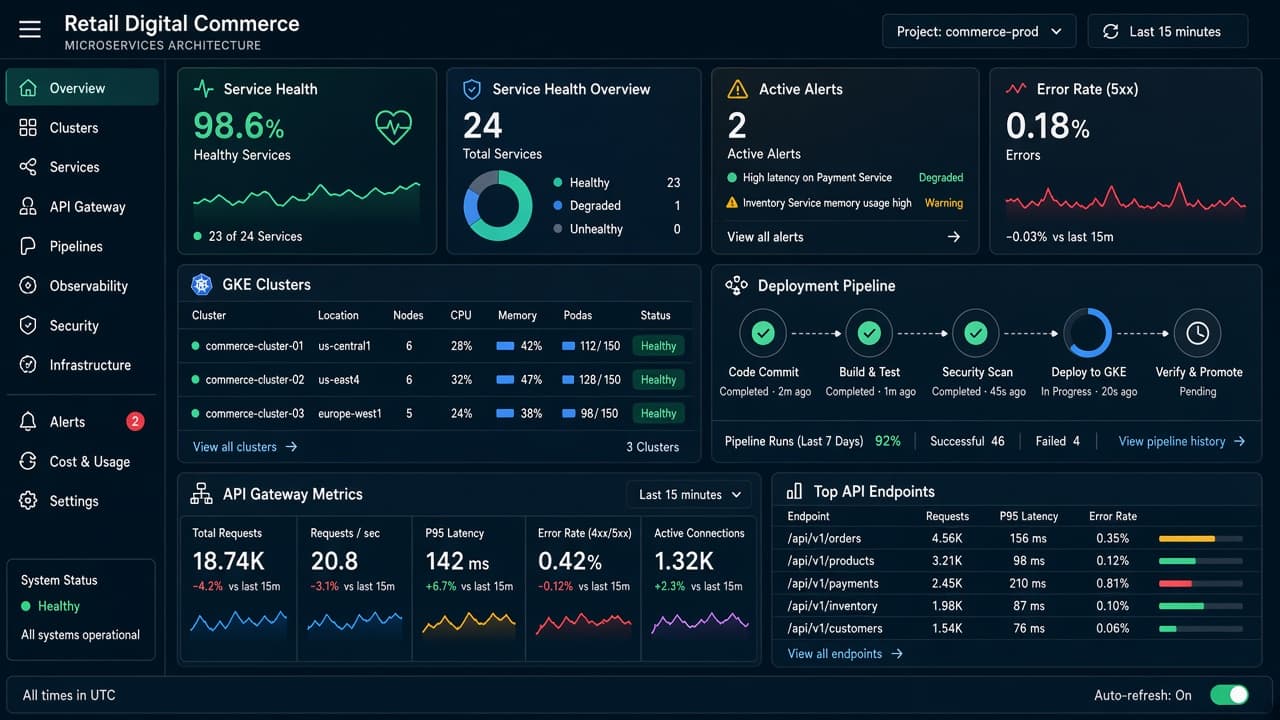
Task: Click View all endpoints link
Action: (845, 654)
